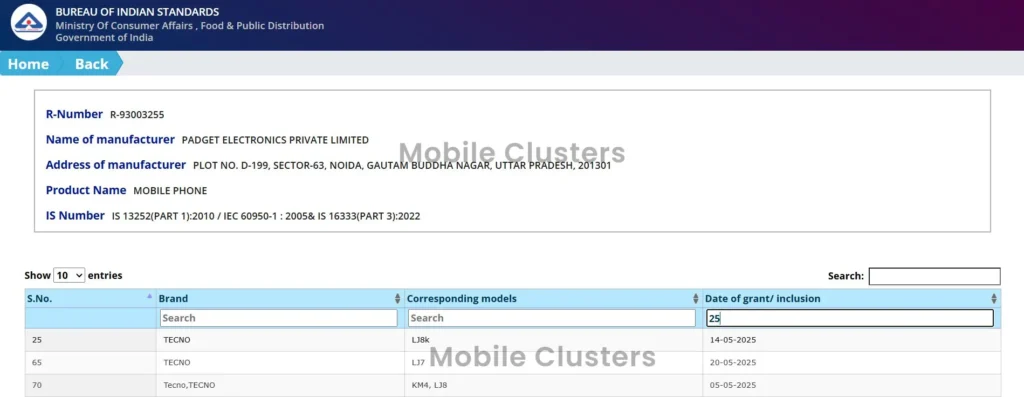Select the row with model LJ7

coord(513,362)
